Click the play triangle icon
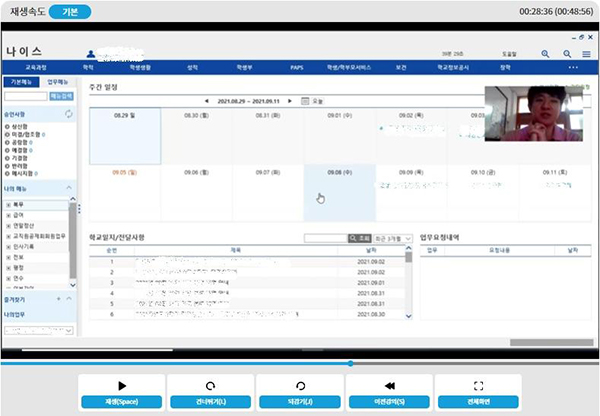Viewport: 600px width, 416px height. (122, 386)
